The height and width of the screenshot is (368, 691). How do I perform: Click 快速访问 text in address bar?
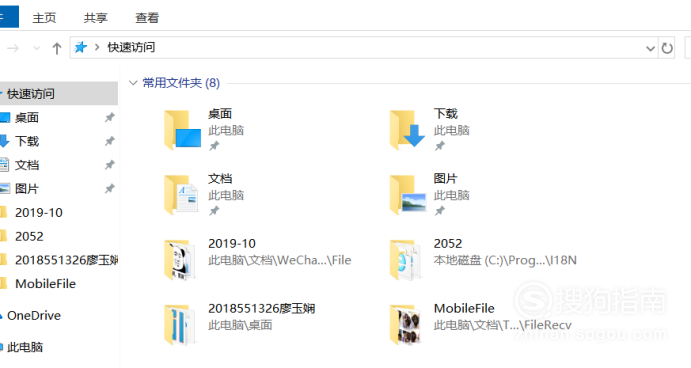131,47
